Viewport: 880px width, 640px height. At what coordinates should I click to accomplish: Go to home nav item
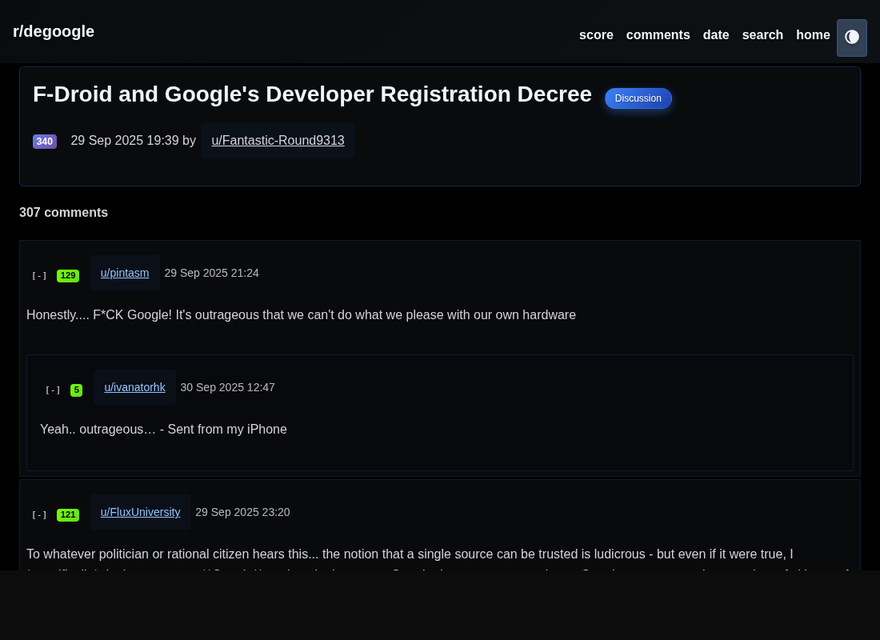pyautogui.click(x=813, y=35)
